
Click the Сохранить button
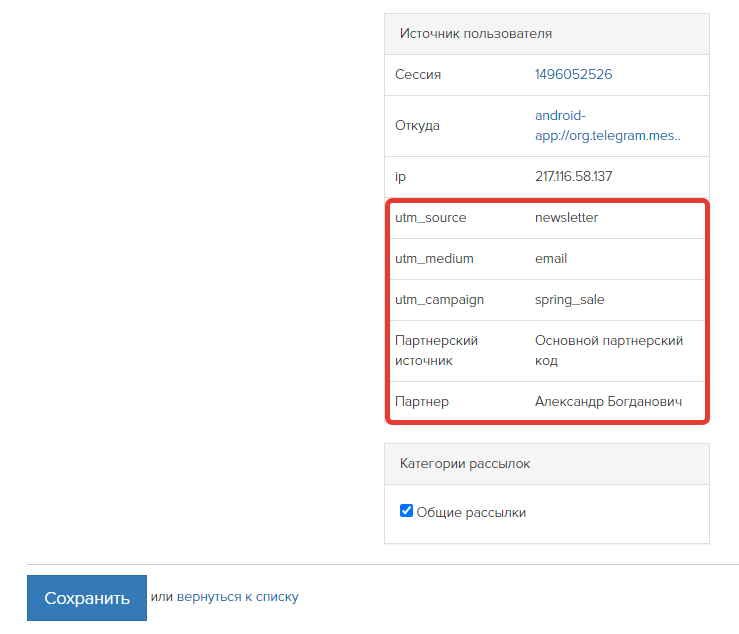coord(87,598)
